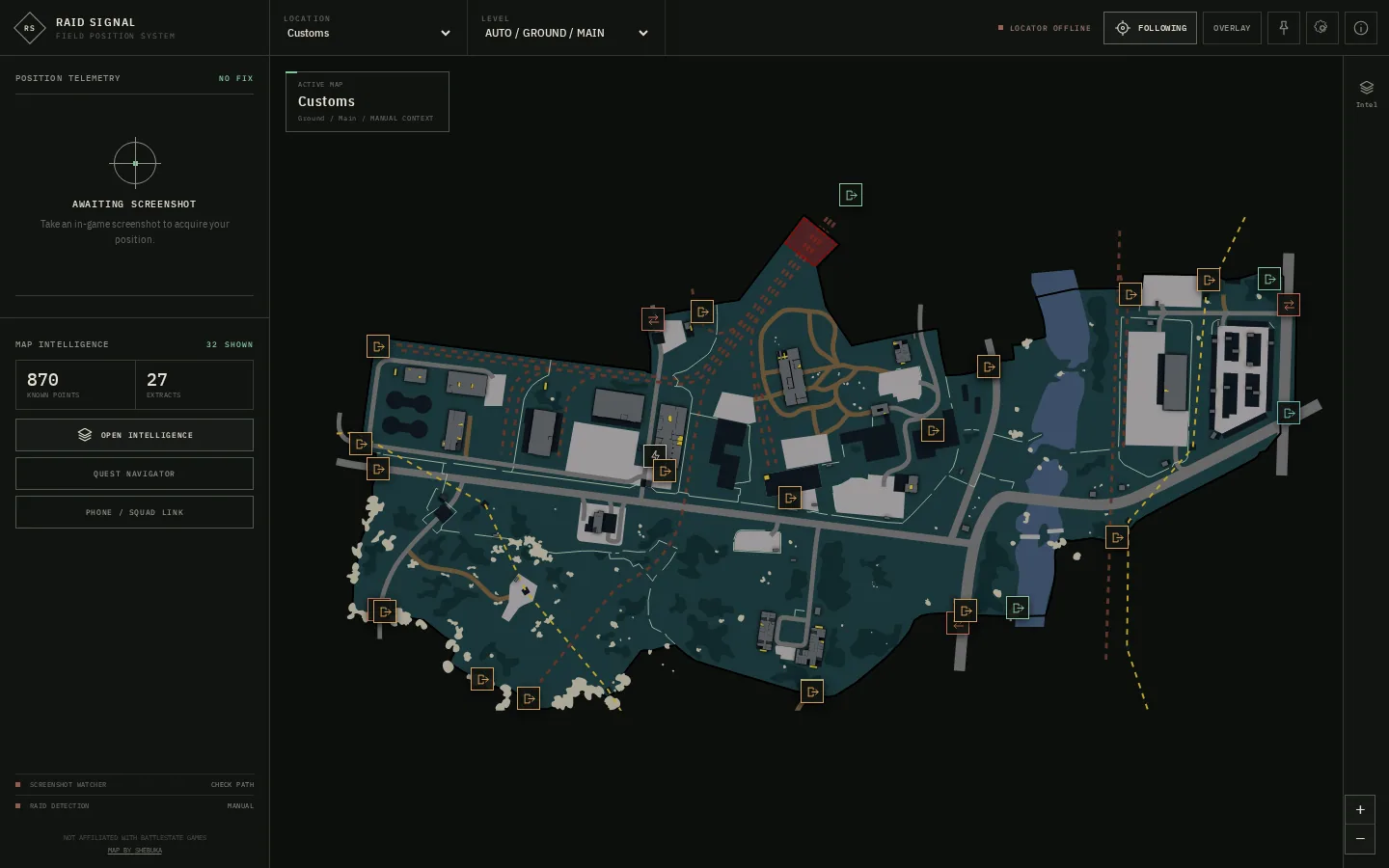Open settings via the gear icon
The height and width of the screenshot is (868, 1389).
tap(1321, 28)
